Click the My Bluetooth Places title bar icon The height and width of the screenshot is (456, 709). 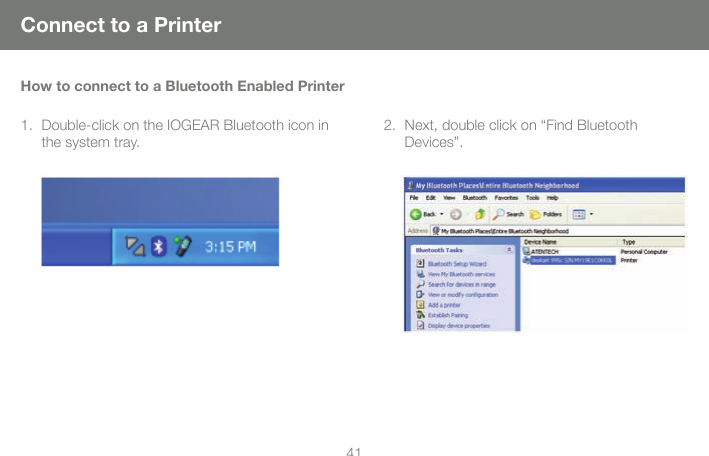pyautogui.click(x=410, y=185)
